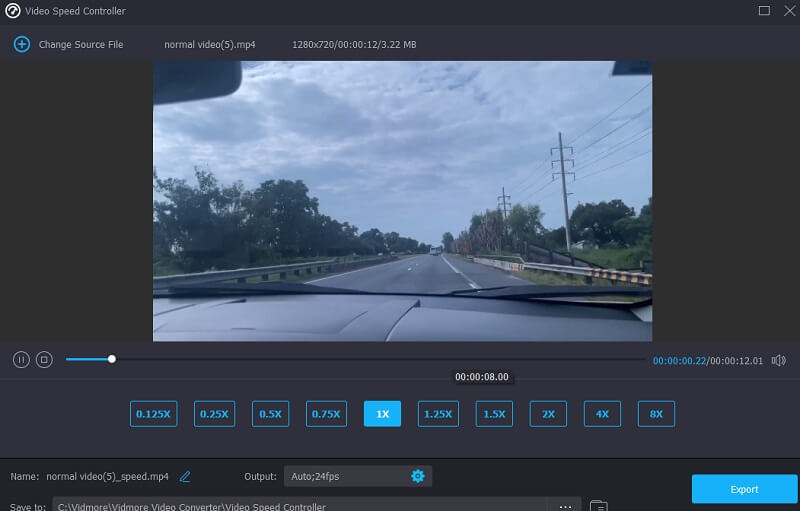The height and width of the screenshot is (511, 800).
Task: Switch speed to 2X
Action: pyautogui.click(x=548, y=414)
